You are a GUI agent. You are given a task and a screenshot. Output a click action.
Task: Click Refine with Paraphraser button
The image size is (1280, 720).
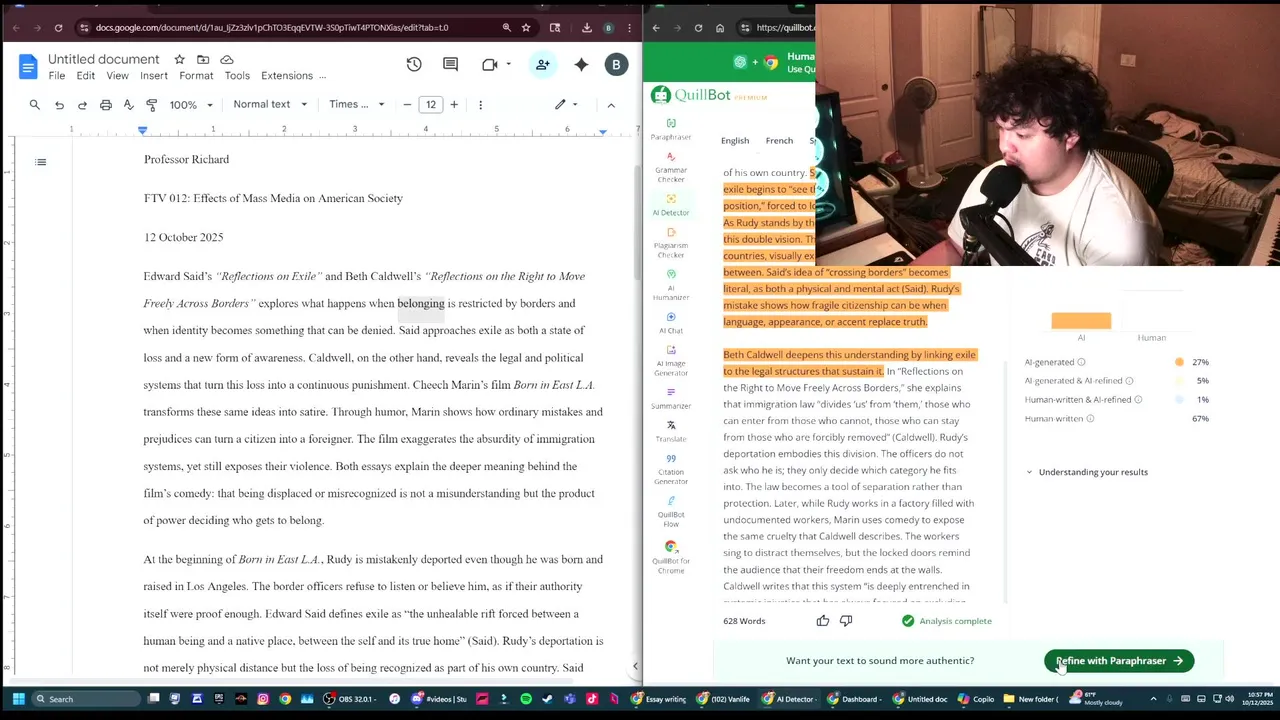click(x=1119, y=661)
